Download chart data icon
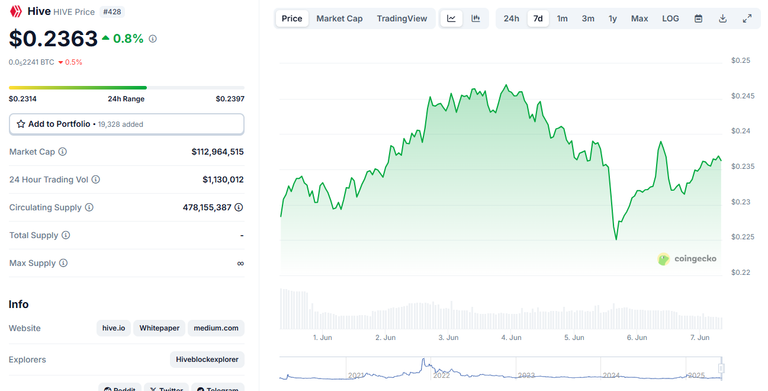 point(722,19)
